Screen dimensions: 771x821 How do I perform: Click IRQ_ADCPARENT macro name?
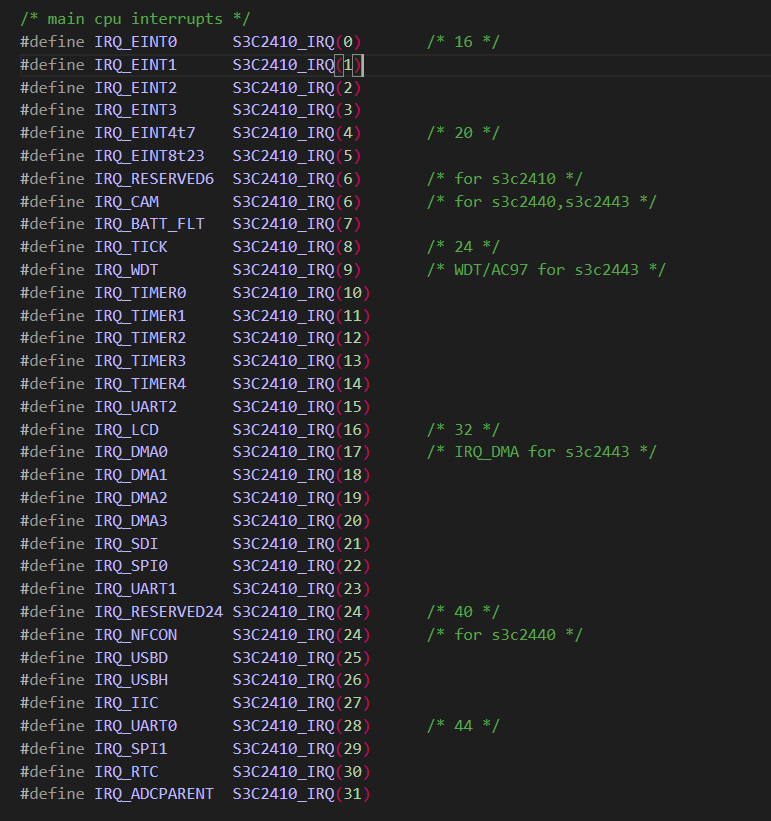154,794
